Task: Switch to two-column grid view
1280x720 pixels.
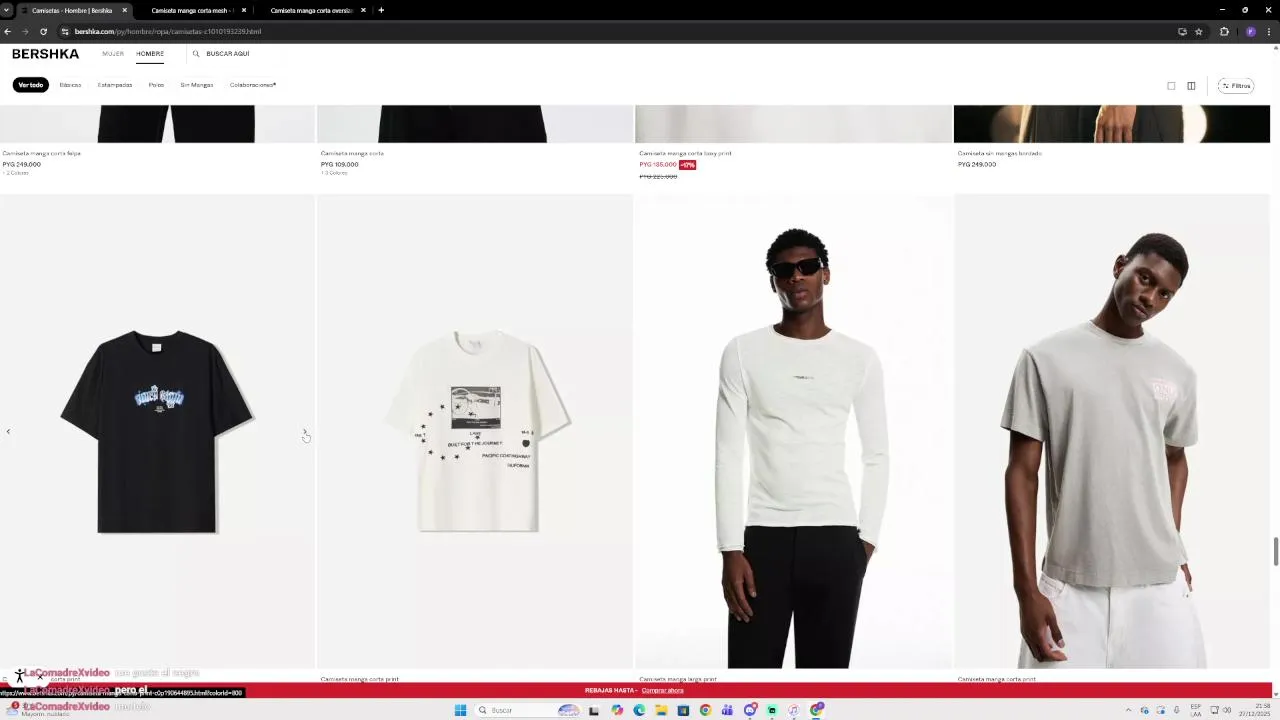Action: (1191, 86)
